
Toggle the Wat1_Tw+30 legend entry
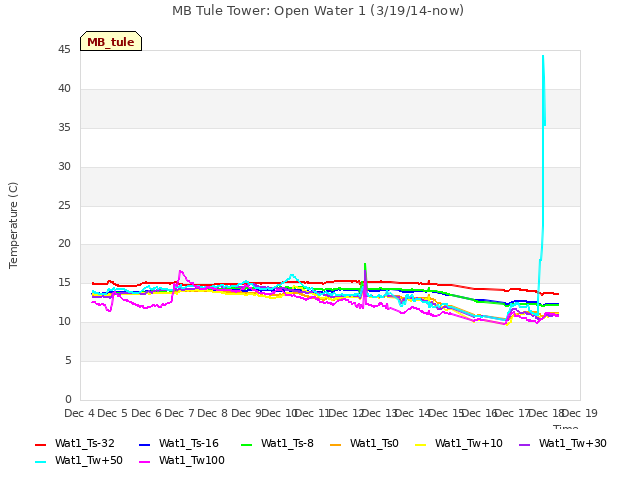562,444
